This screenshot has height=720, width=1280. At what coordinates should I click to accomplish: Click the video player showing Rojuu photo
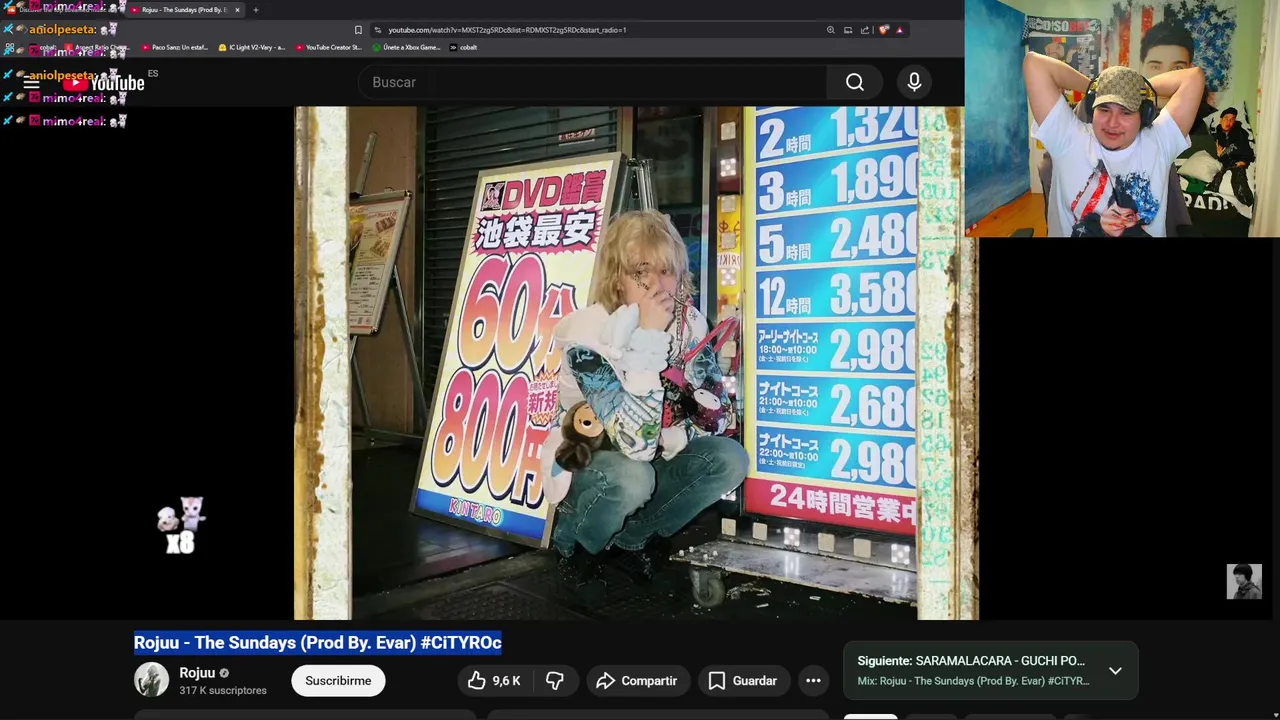(x=636, y=363)
